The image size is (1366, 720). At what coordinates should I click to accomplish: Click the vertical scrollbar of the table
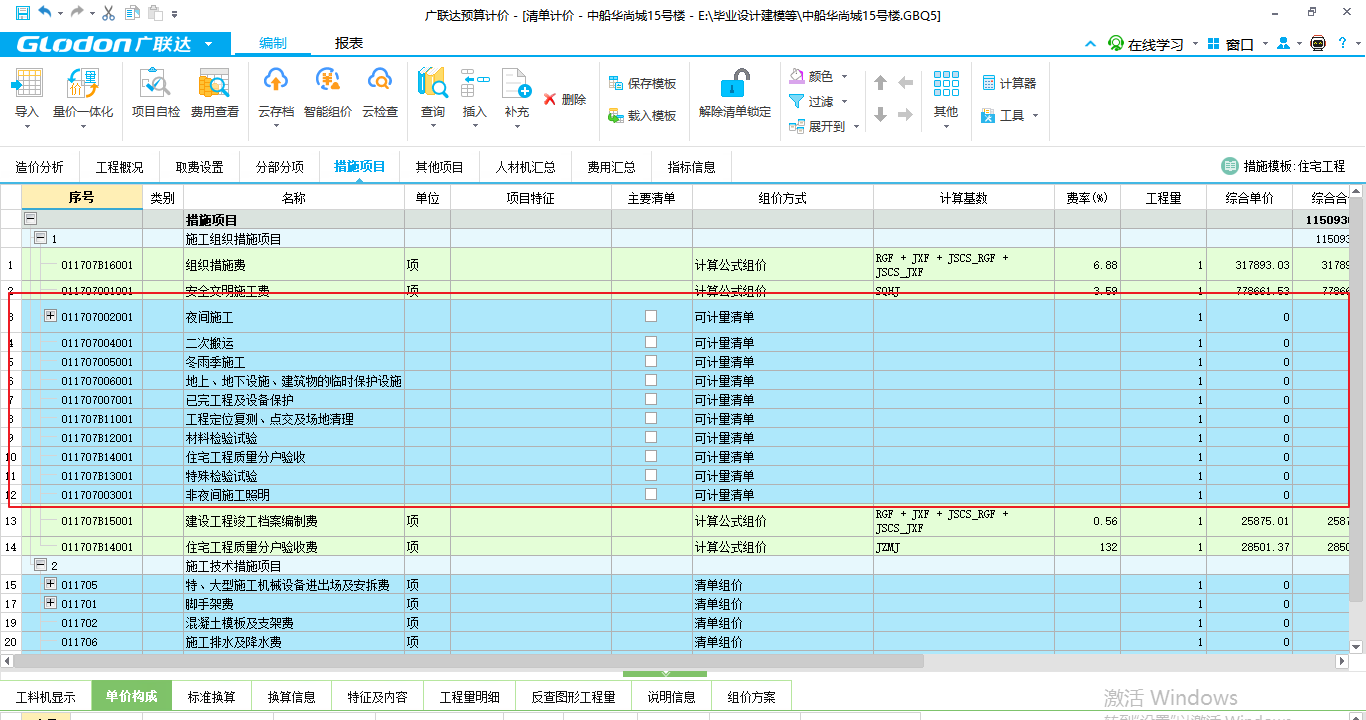click(x=1357, y=400)
